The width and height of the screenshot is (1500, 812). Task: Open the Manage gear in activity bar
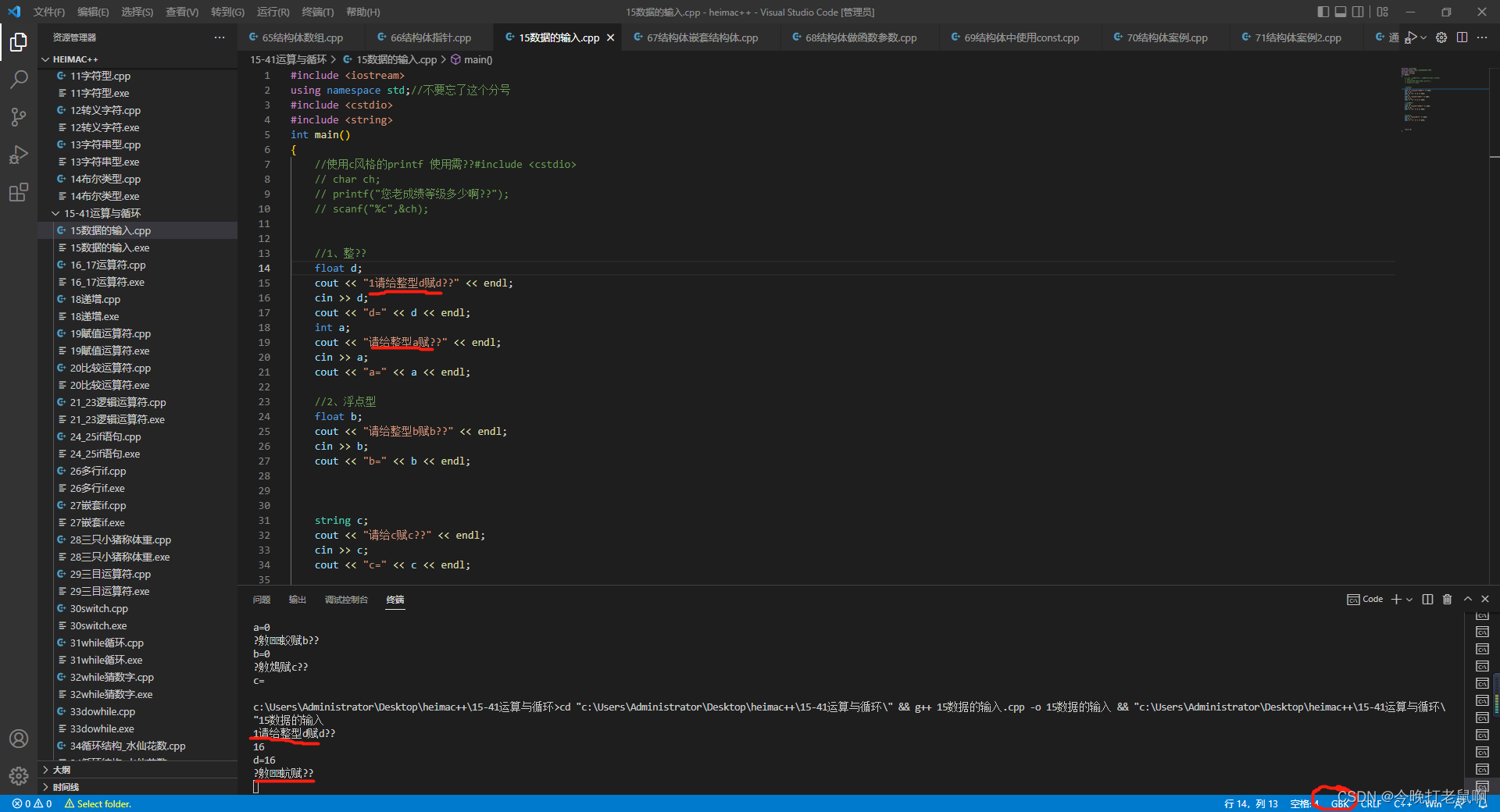coord(19,775)
